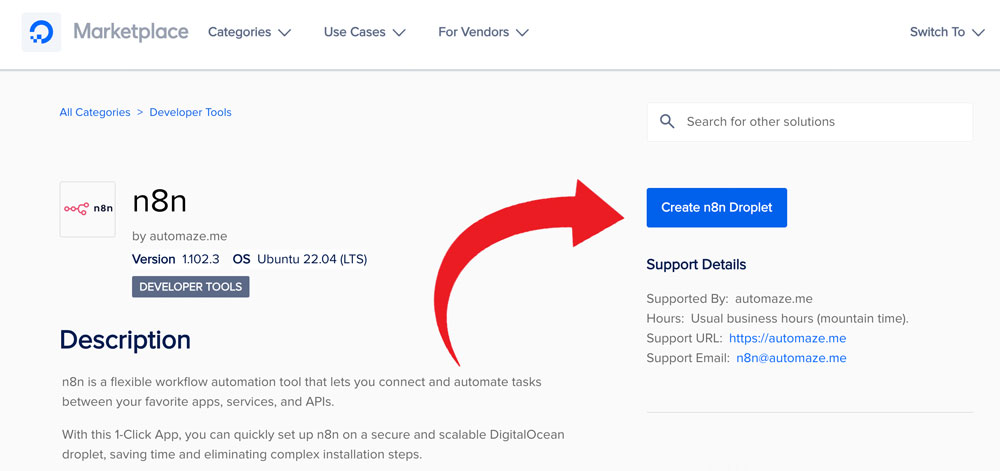Follow the All Categories breadcrumb link

[95, 112]
